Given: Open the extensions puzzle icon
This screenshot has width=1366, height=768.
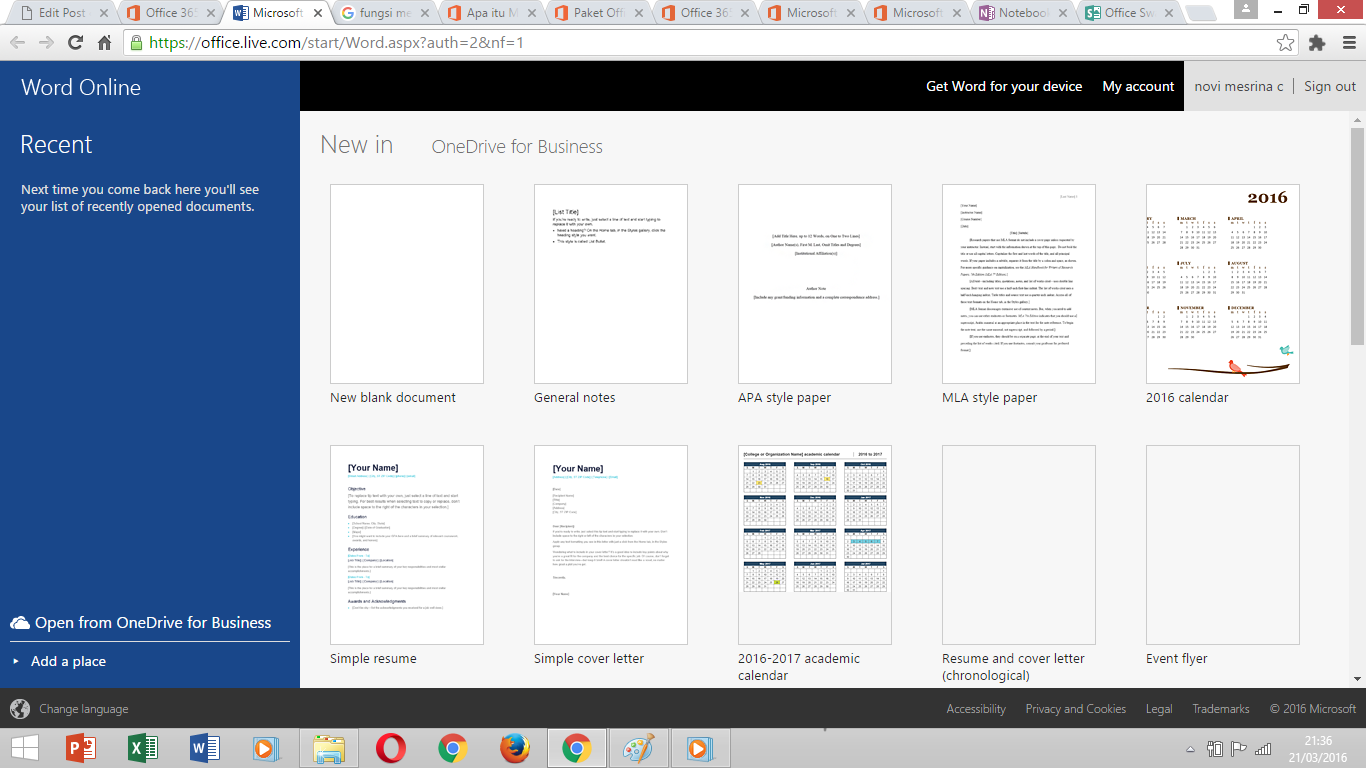Looking at the screenshot, I should [1317, 43].
